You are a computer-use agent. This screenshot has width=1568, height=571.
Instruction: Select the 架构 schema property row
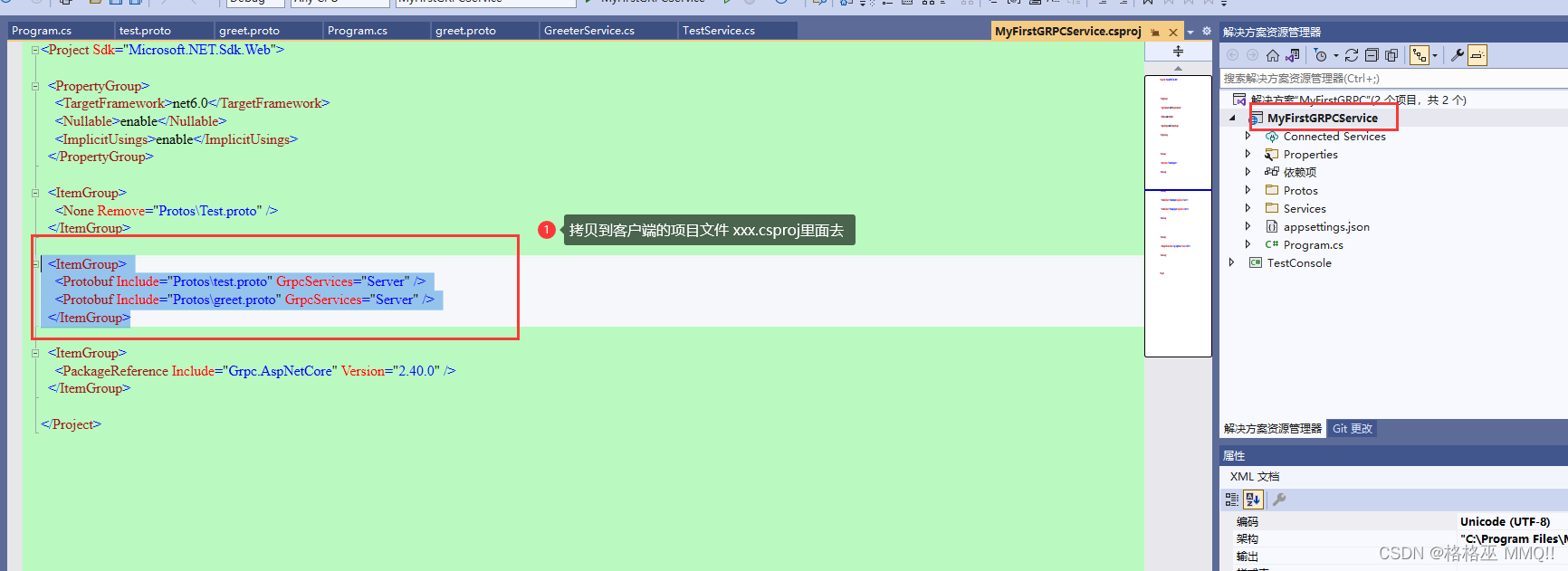click(x=1393, y=538)
